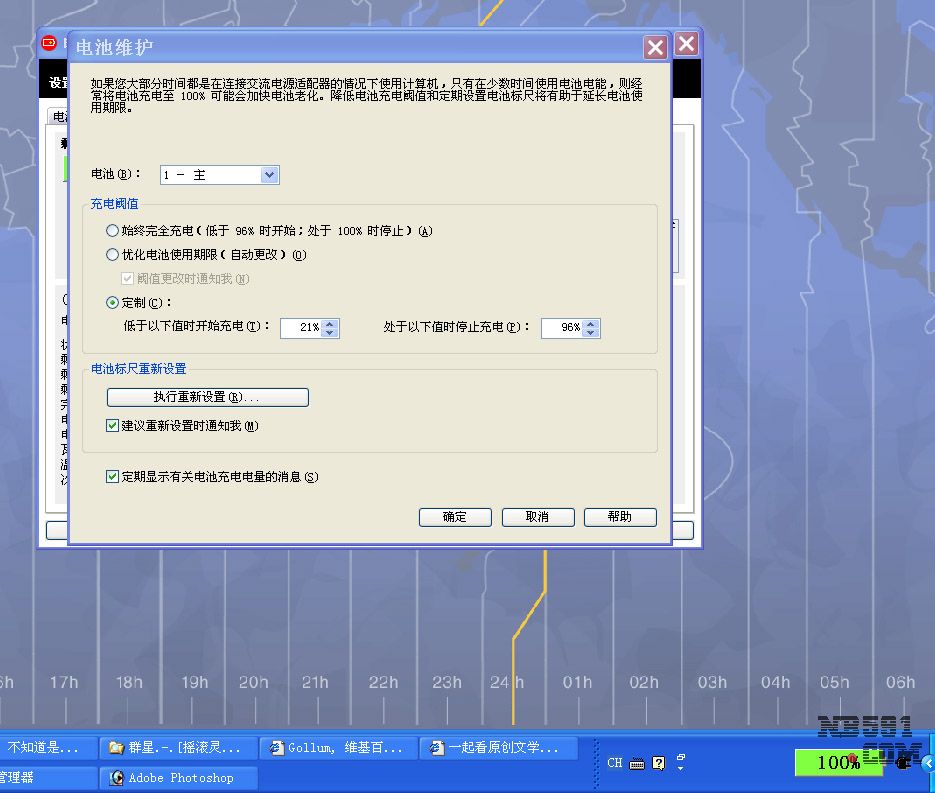
Task: Open the 电池 selection dropdown
Action: pyautogui.click(x=269, y=175)
